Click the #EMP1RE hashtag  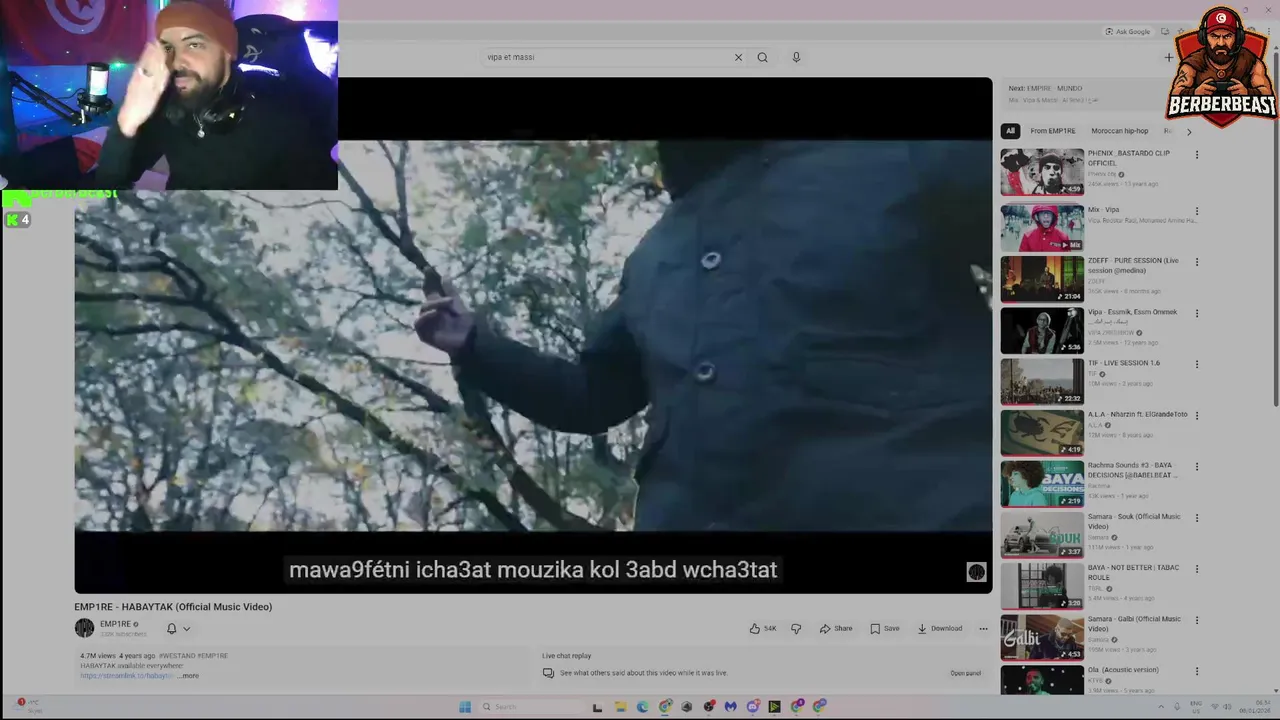213,656
